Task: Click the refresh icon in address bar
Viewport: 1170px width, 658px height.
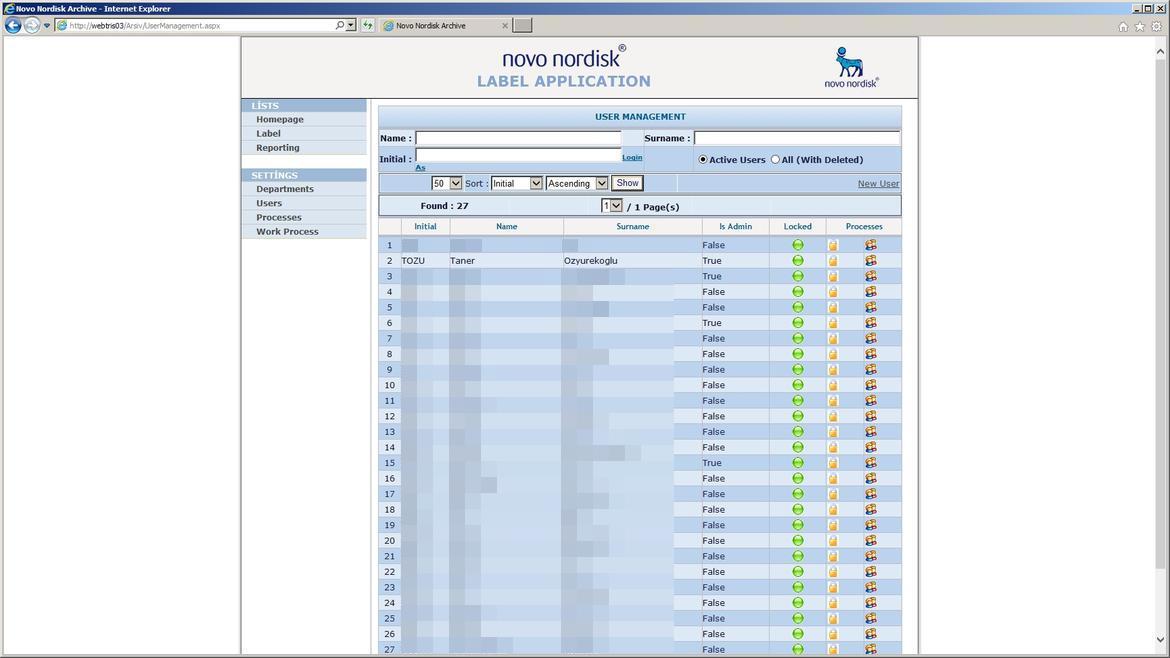Action: click(x=368, y=25)
